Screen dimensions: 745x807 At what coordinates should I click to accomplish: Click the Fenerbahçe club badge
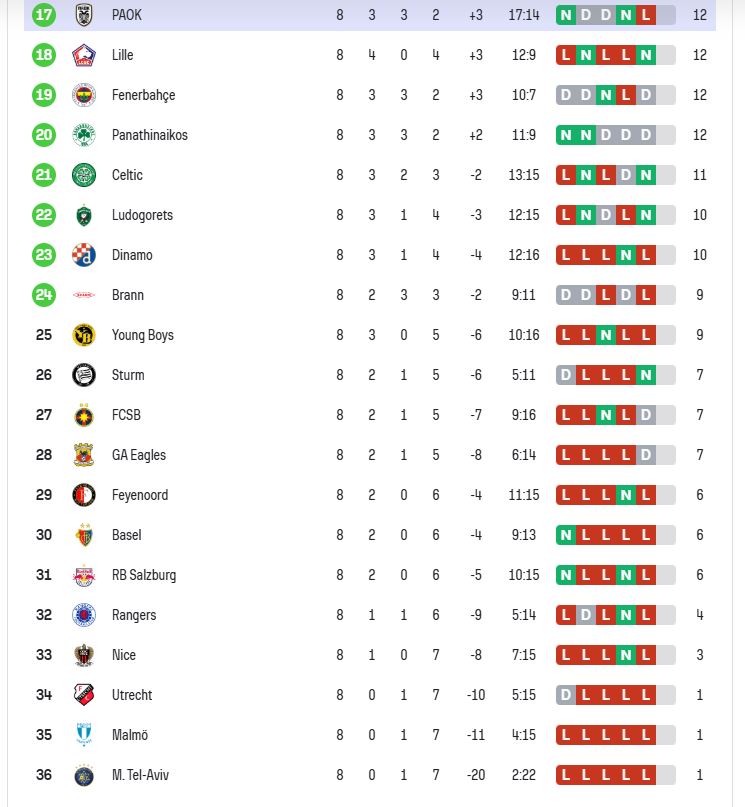84,95
